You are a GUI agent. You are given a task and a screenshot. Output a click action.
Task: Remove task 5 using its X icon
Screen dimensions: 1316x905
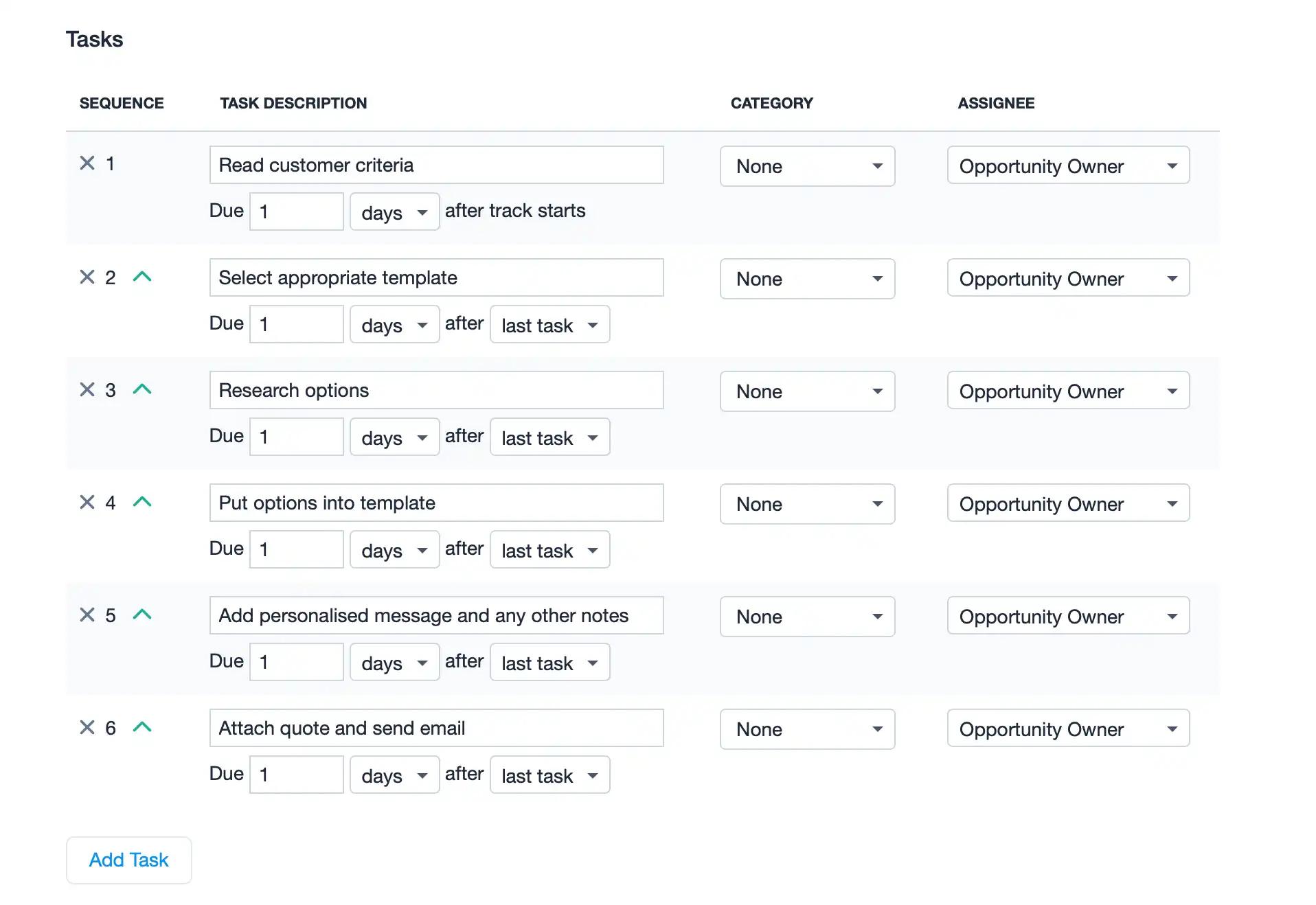87,615
